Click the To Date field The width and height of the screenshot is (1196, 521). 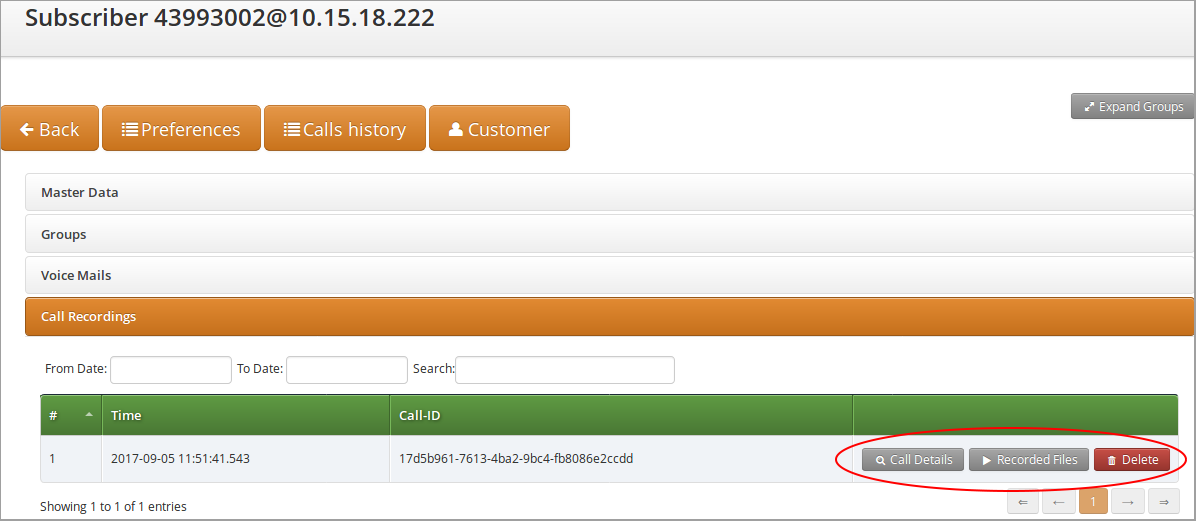(x=346, y=370)
